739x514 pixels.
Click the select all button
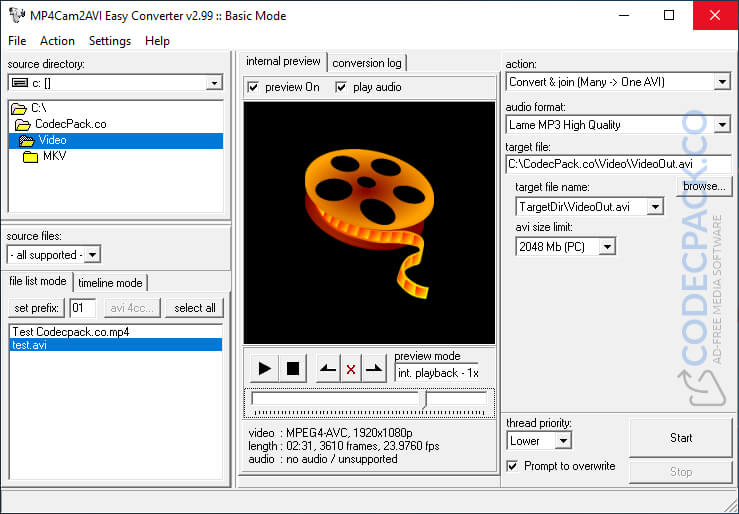195,308
